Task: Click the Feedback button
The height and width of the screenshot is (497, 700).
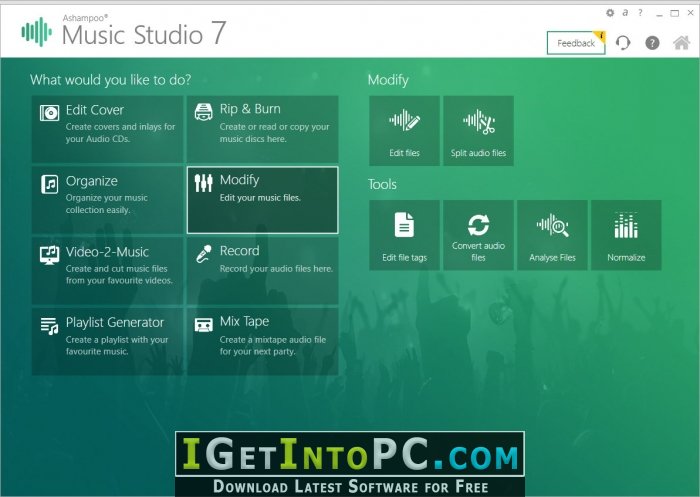Action: [x=576, y=43]
